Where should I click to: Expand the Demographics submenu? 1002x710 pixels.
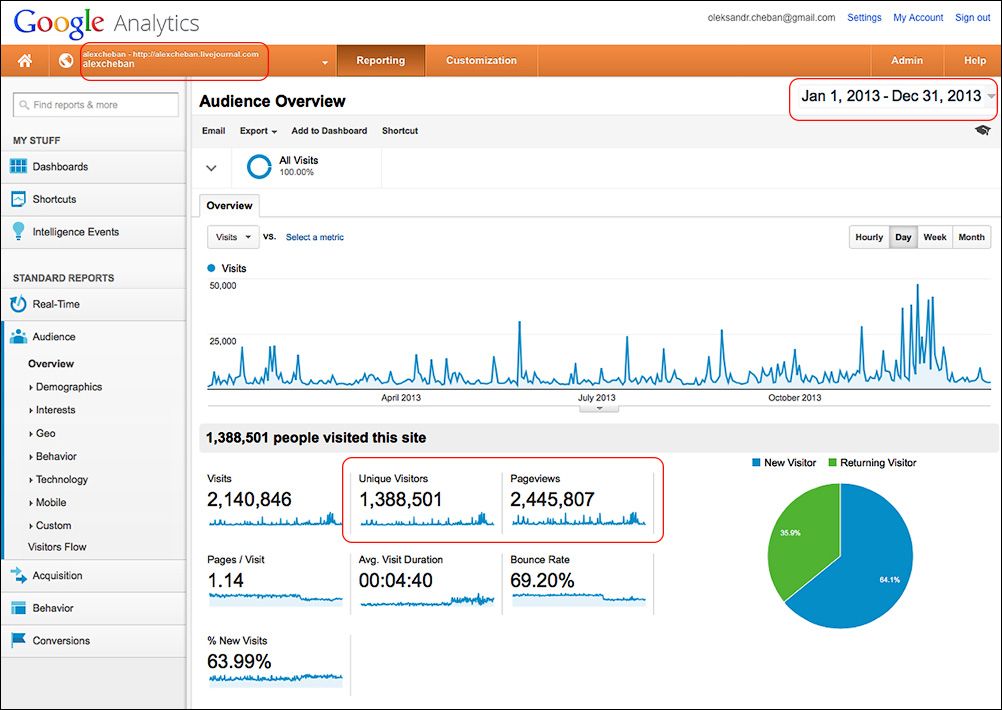pyautogui.click(x=65, y=387)
